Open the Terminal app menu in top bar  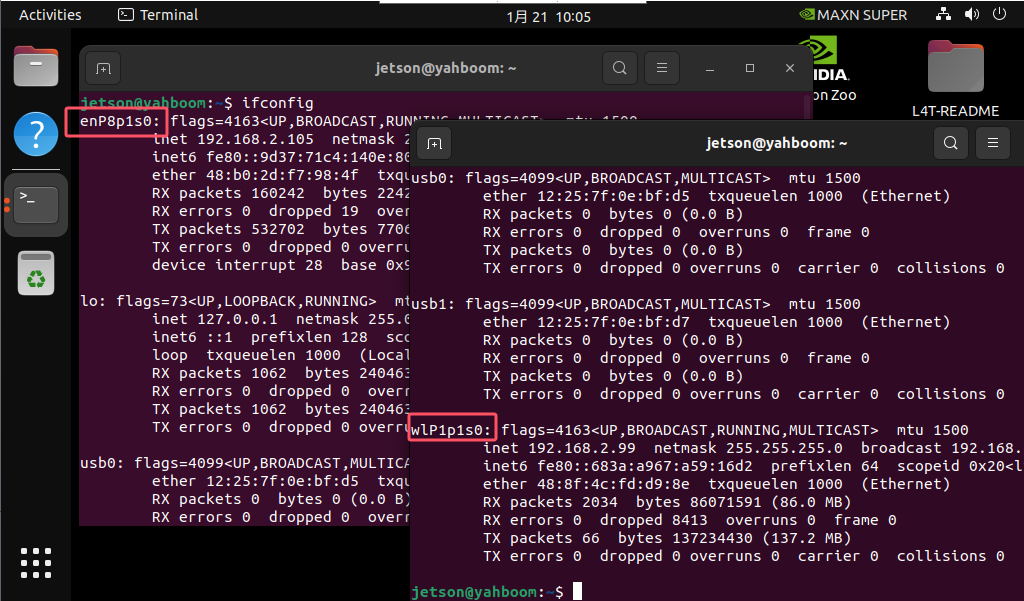tap(158, 15)
